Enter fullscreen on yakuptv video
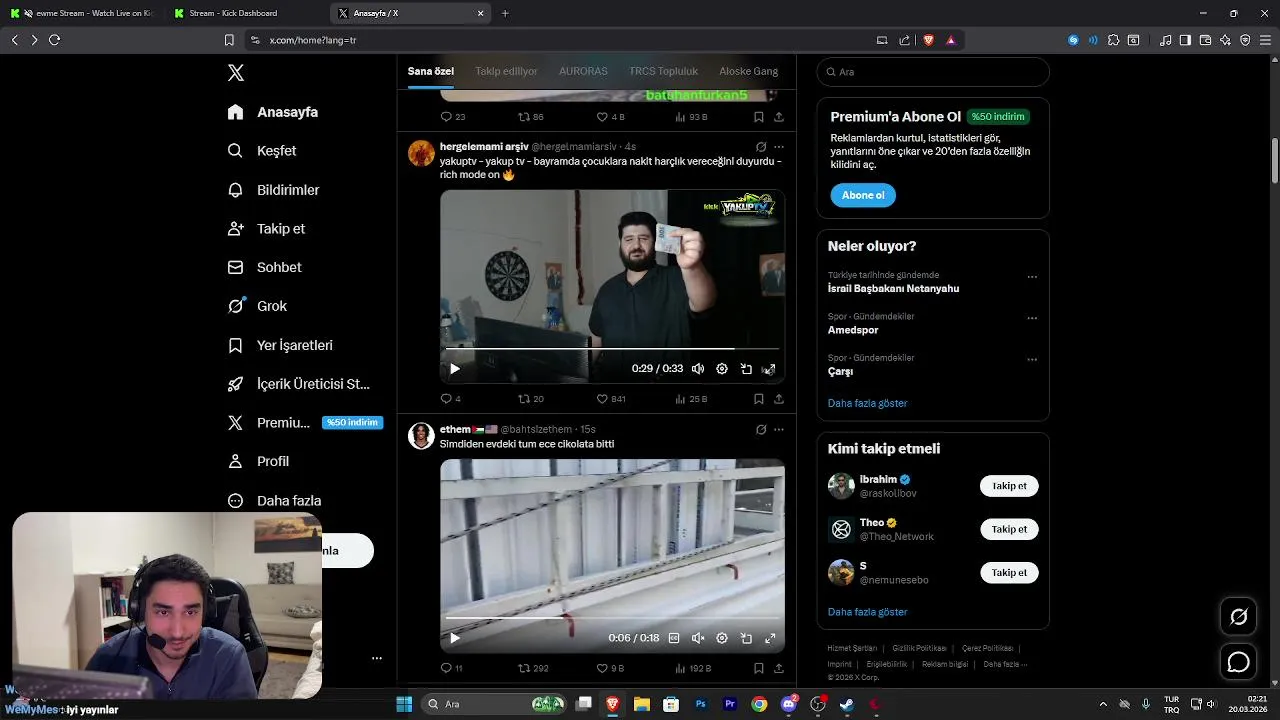 point(770,369)
